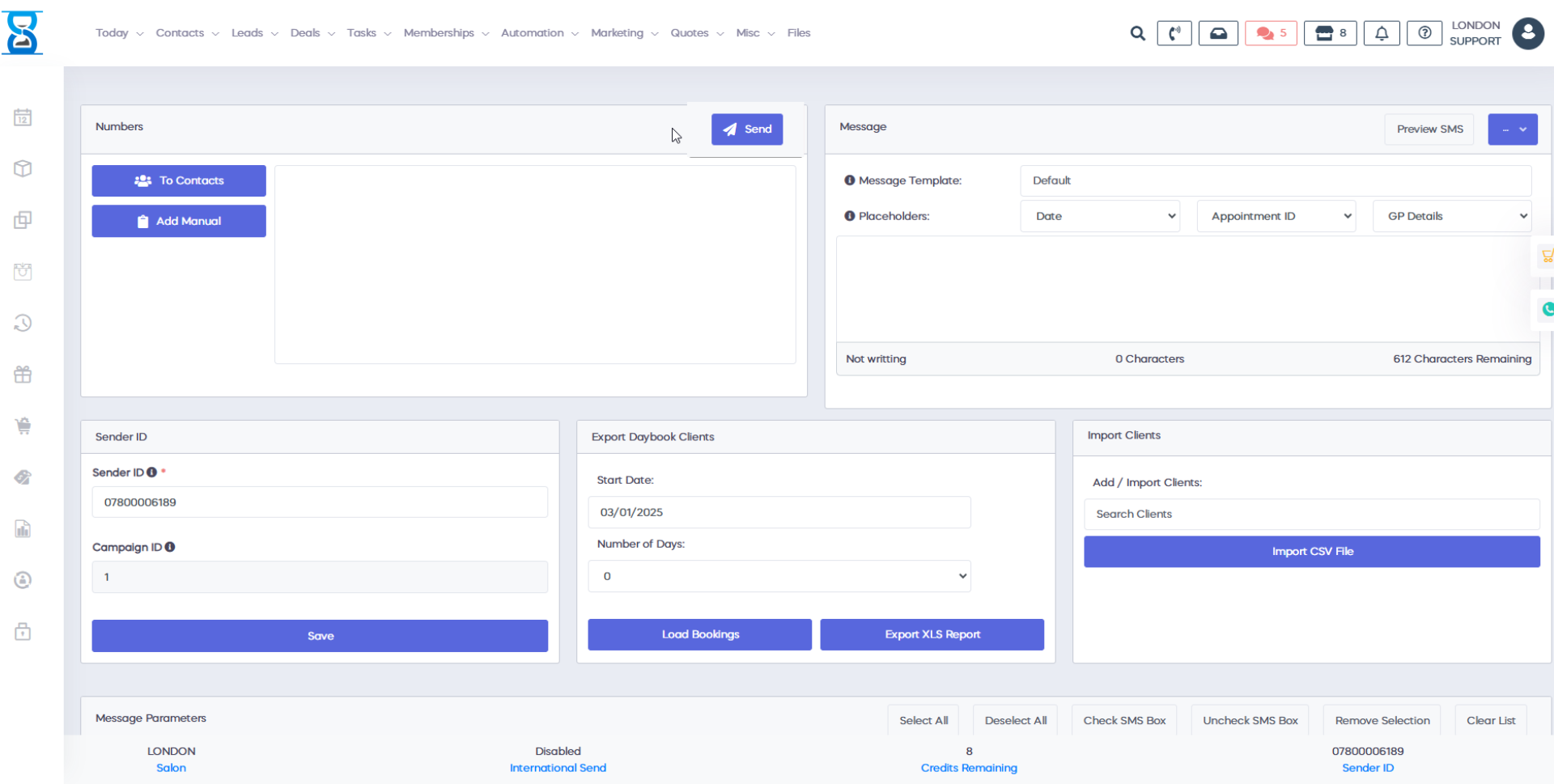Open the Marketing menu

[x=624, y=33]
